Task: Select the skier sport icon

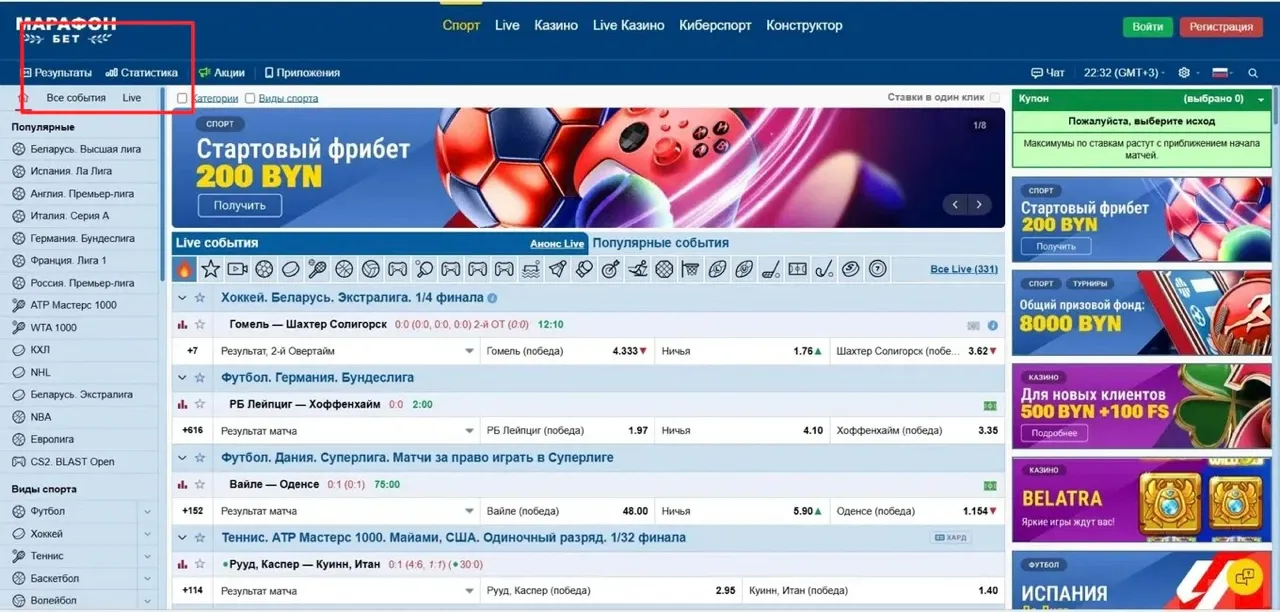Action: pos(638,269)
